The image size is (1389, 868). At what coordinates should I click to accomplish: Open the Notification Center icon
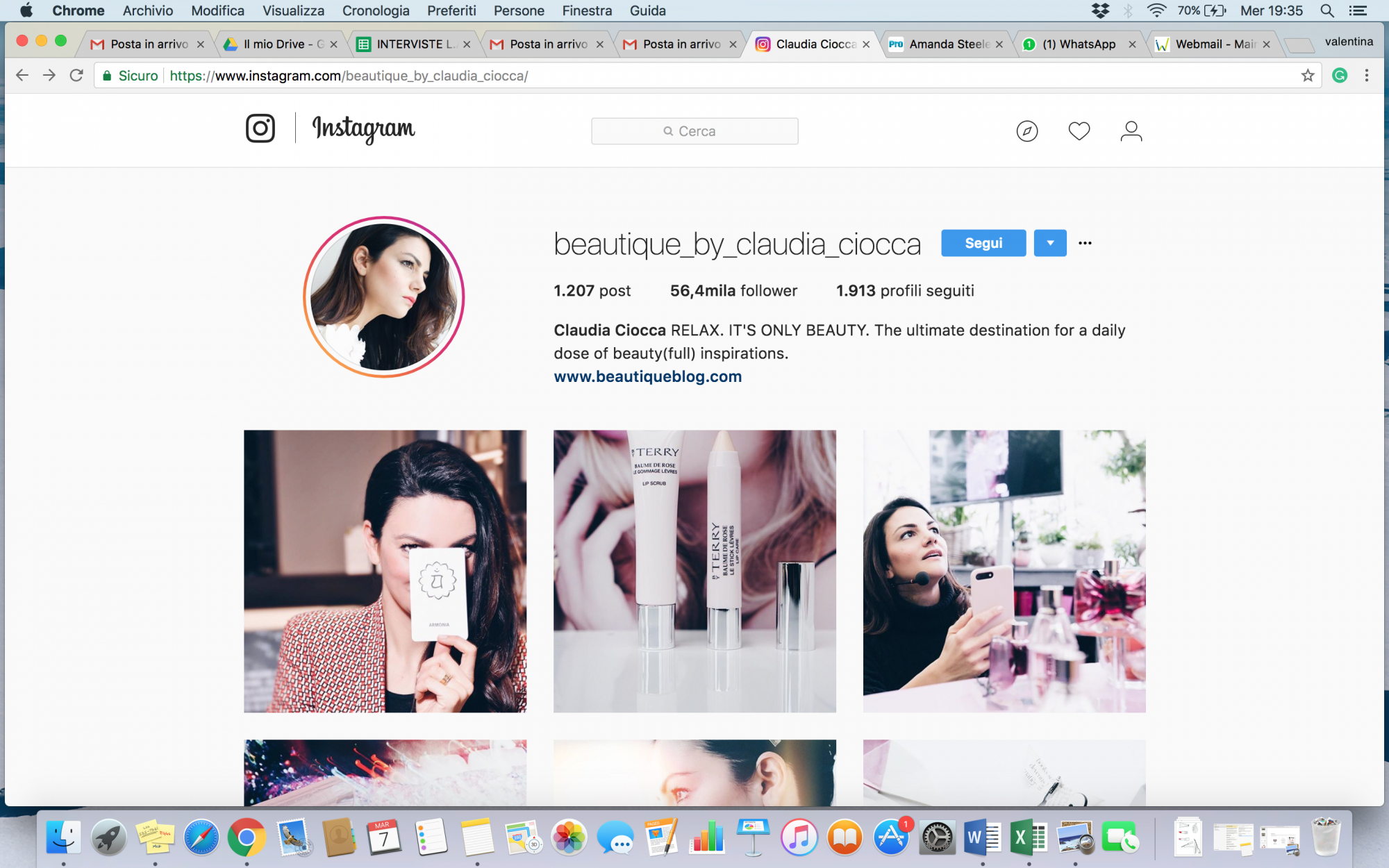(x=1358, y=10)
